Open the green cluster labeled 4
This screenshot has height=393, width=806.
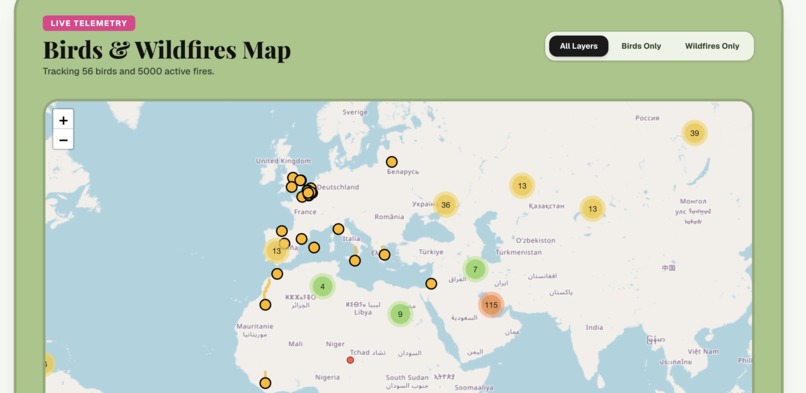coord(322,287)
